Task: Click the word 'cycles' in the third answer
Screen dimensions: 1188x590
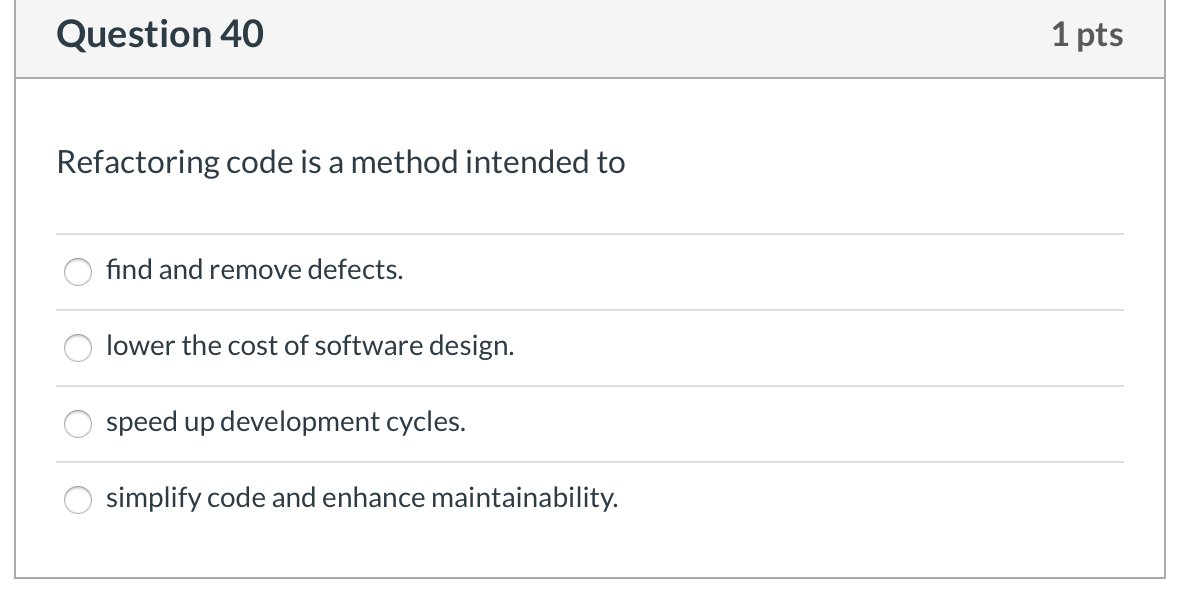Action: [423, 422]
